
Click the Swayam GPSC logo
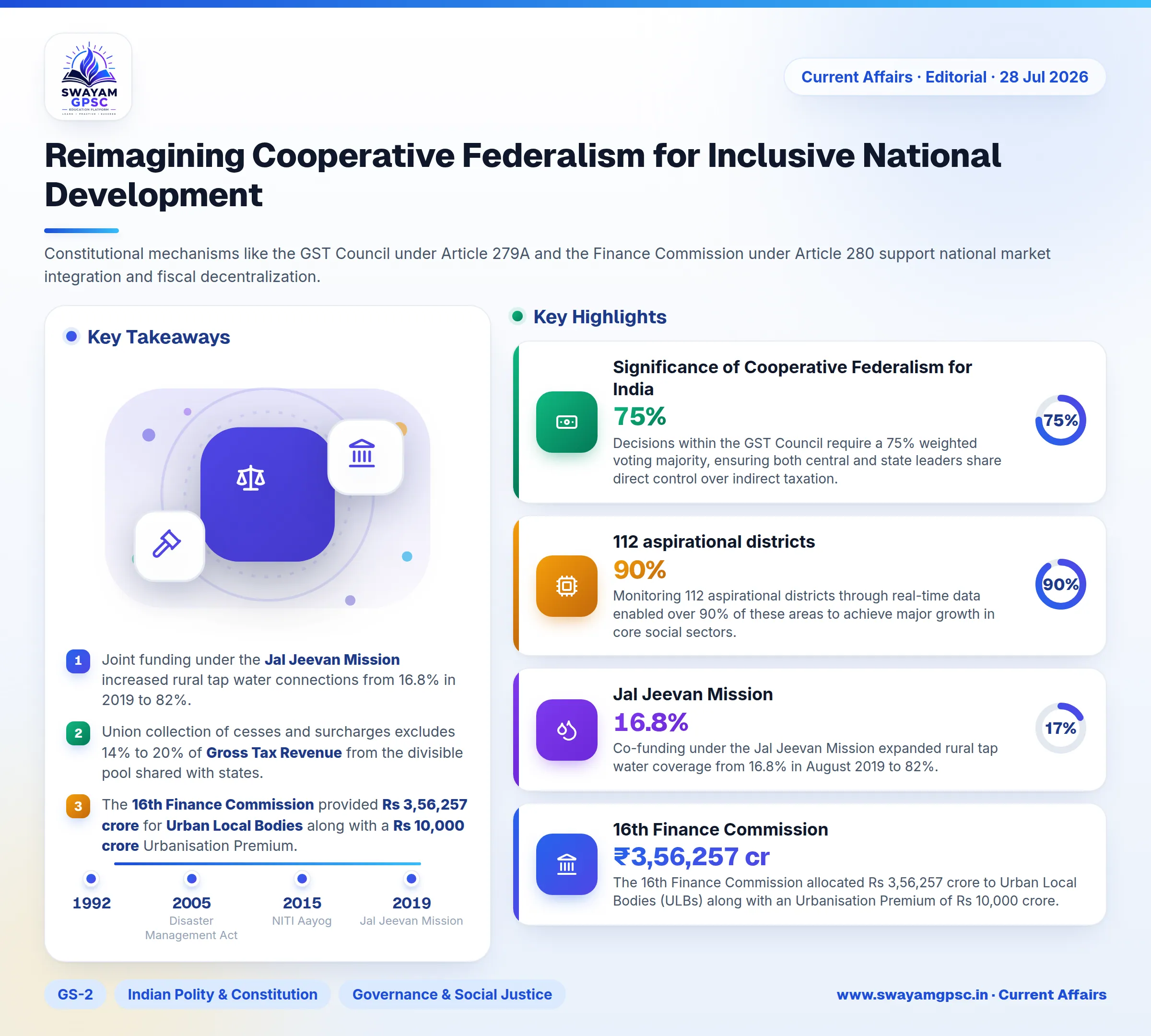88,77
